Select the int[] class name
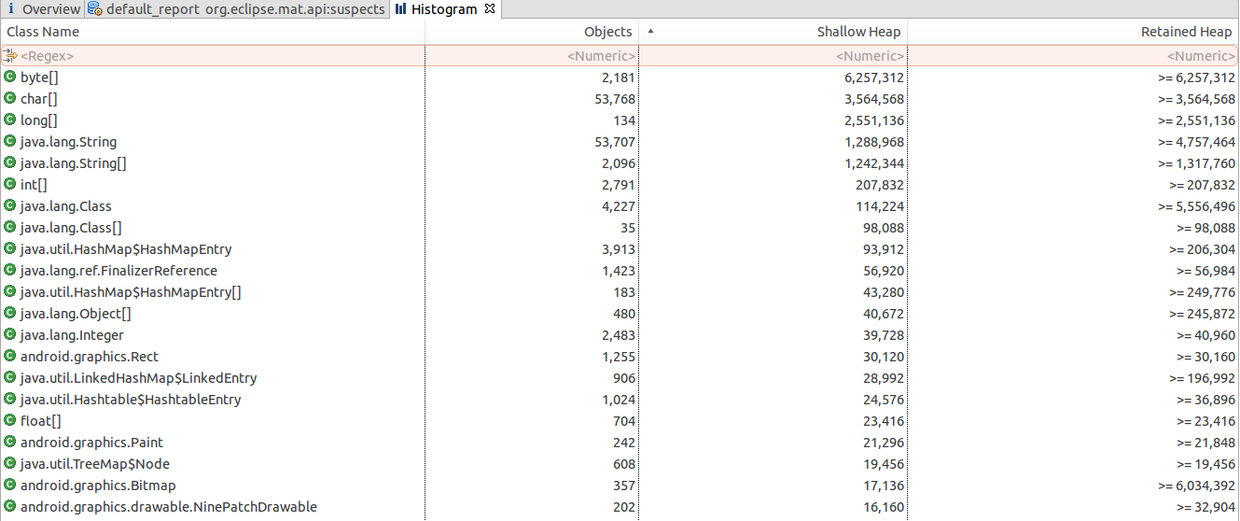1240x521 pixels. [x=34, y=185]
